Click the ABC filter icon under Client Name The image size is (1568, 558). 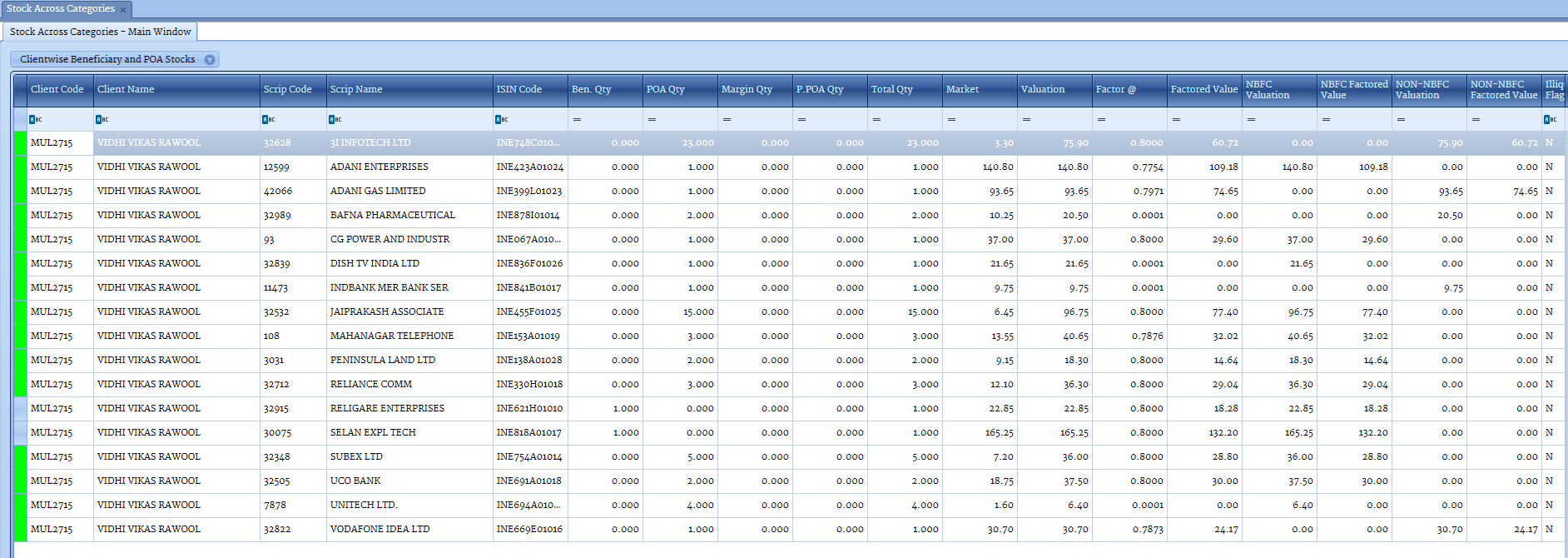(x=102, y=119)
